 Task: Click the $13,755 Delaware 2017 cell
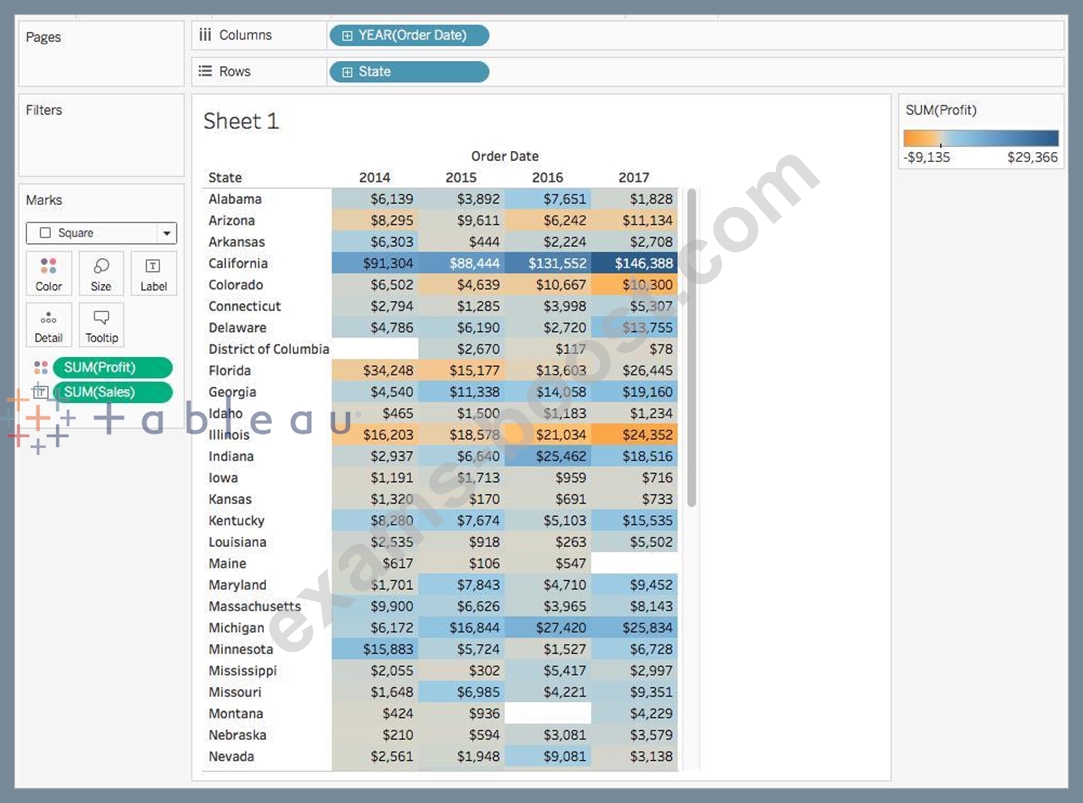click(634, 327)
